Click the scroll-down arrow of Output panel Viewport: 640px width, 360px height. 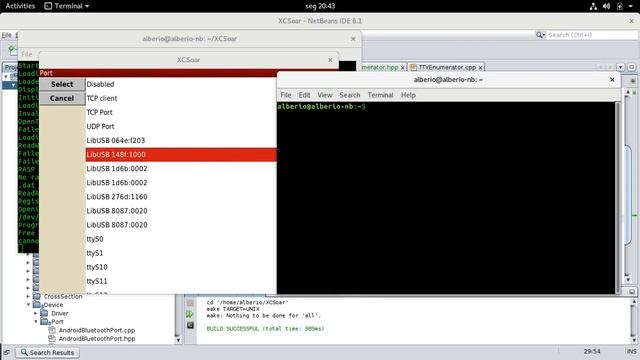pos(633,340)
